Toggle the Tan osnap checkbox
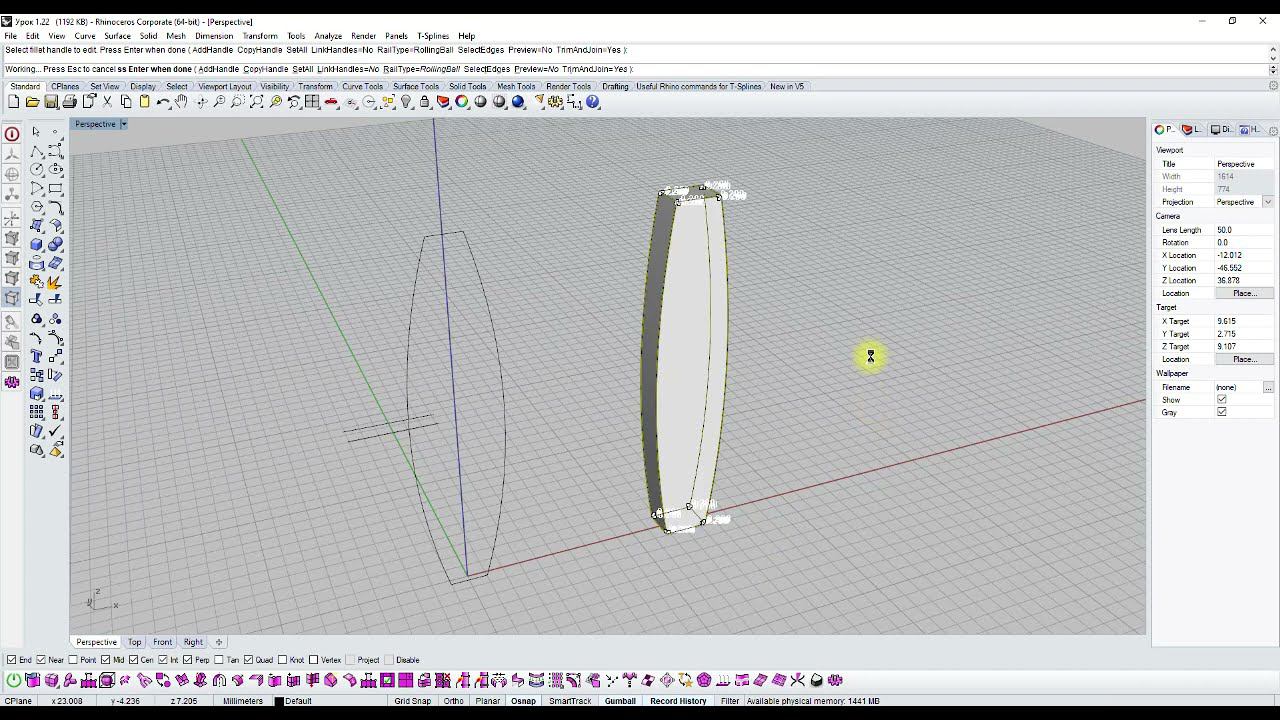Viewport: 1280px width, 720px height. click(x=219, y=660)
